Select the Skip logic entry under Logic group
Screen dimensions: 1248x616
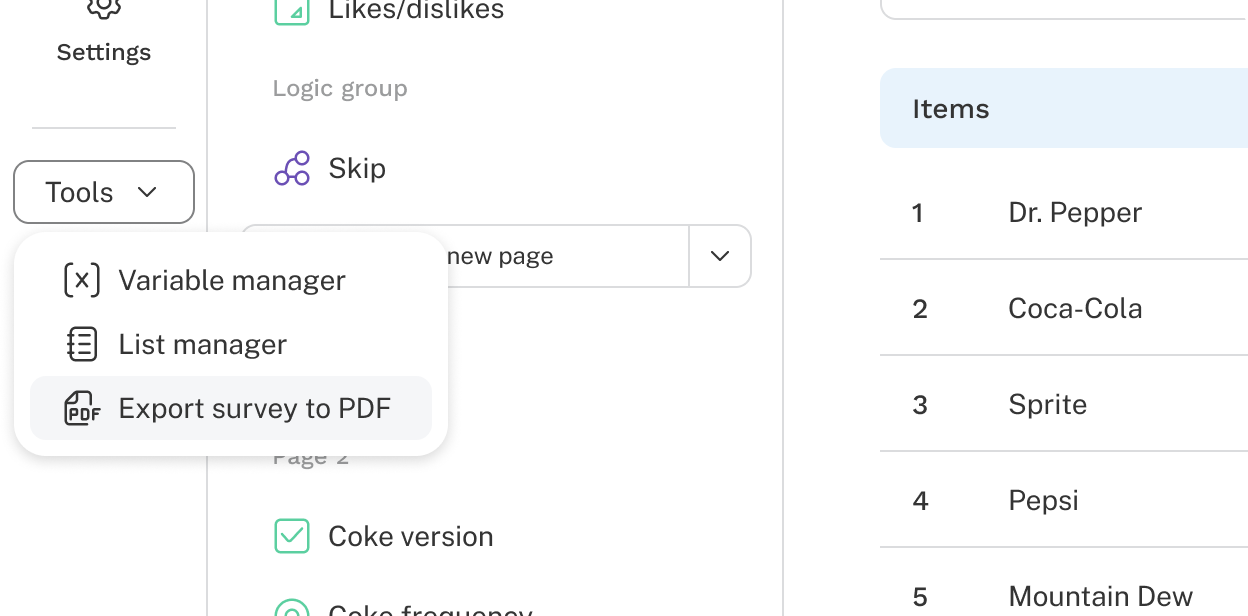[357, 168]
